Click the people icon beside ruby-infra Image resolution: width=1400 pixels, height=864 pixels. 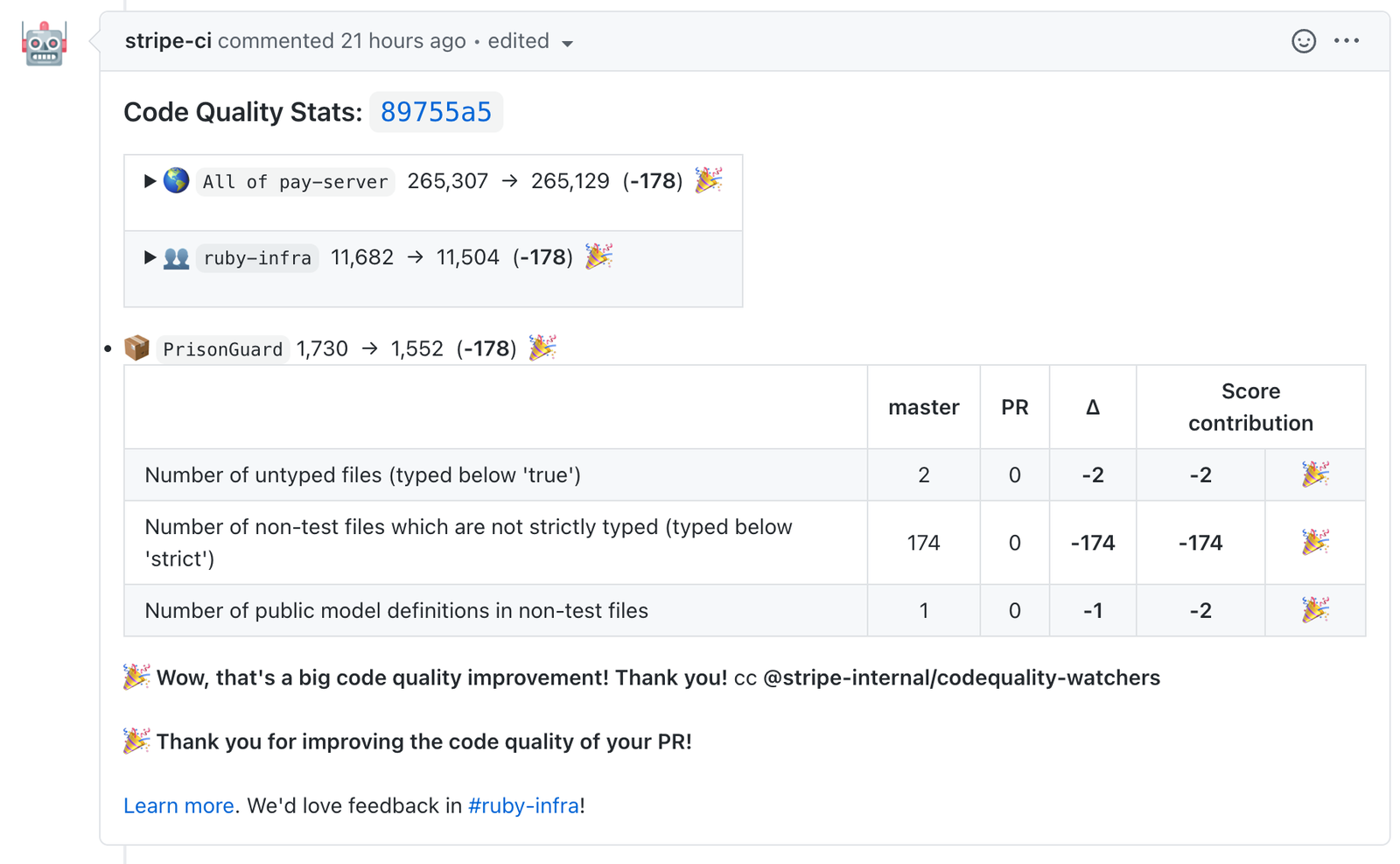[x=175, y=257]
